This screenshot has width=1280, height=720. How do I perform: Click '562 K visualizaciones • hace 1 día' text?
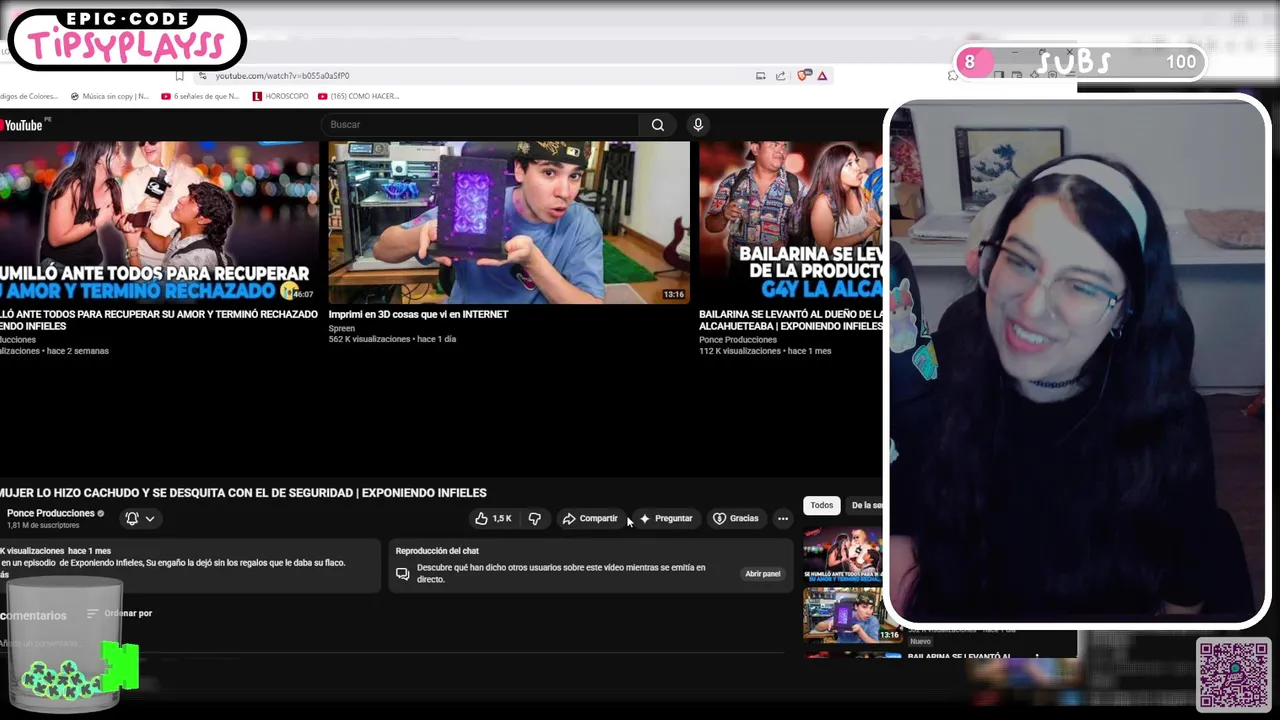(392, 339)
